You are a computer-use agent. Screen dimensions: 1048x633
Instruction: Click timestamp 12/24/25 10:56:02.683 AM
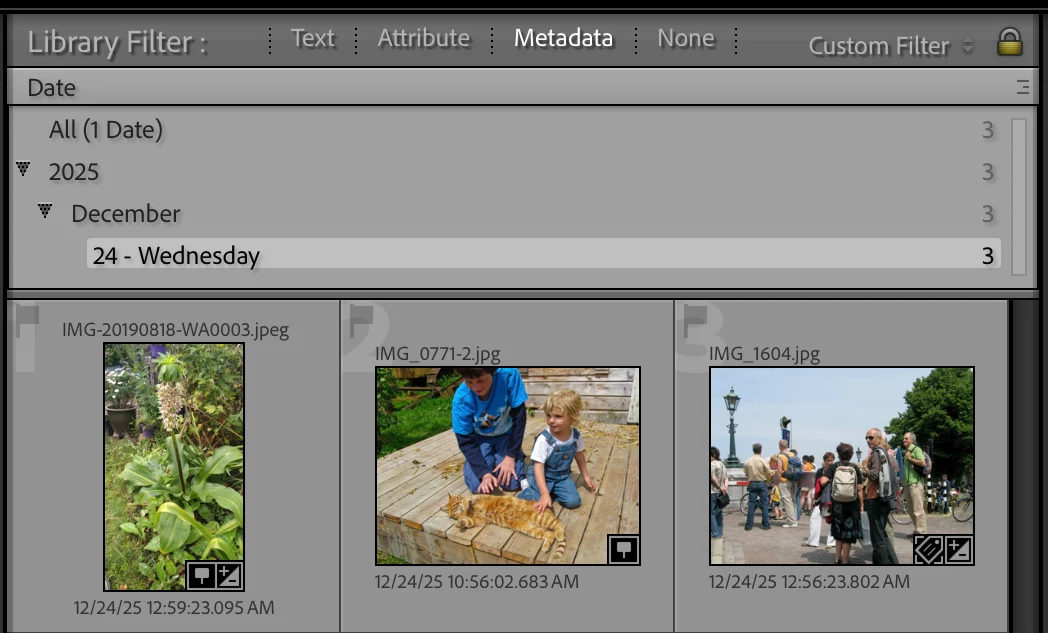pos(477,582)
